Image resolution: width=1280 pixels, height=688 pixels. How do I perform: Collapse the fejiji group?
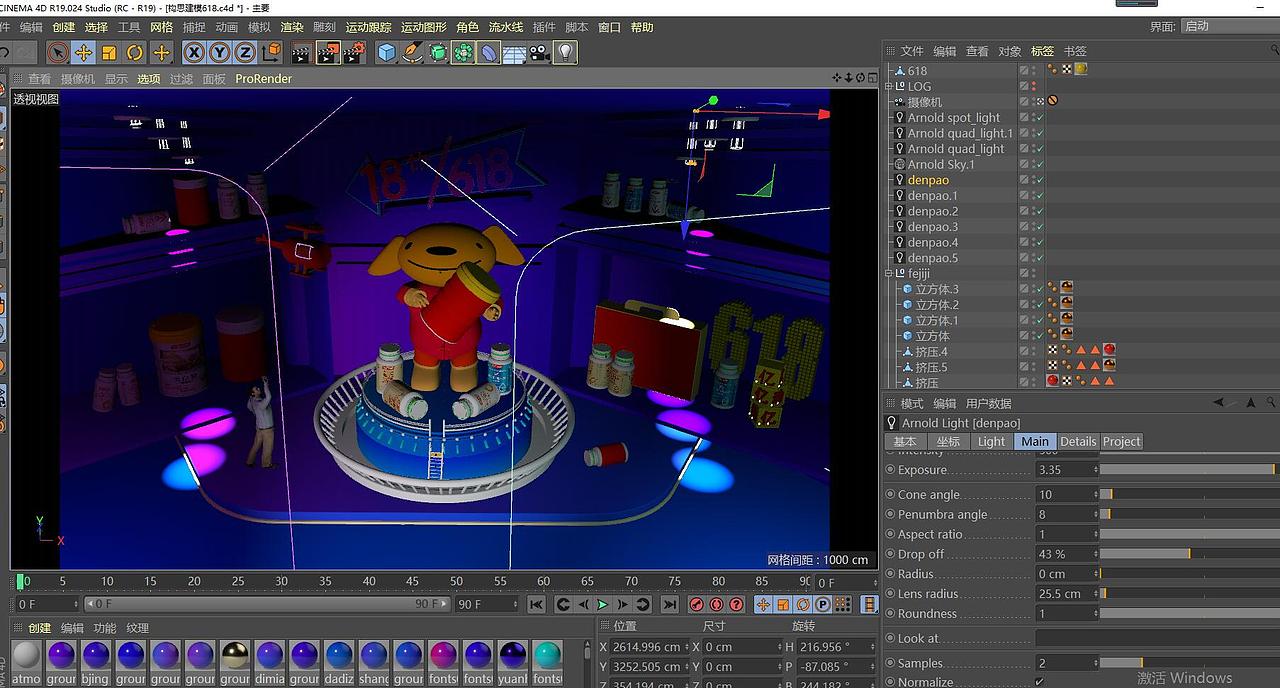(x=888, y=272)
